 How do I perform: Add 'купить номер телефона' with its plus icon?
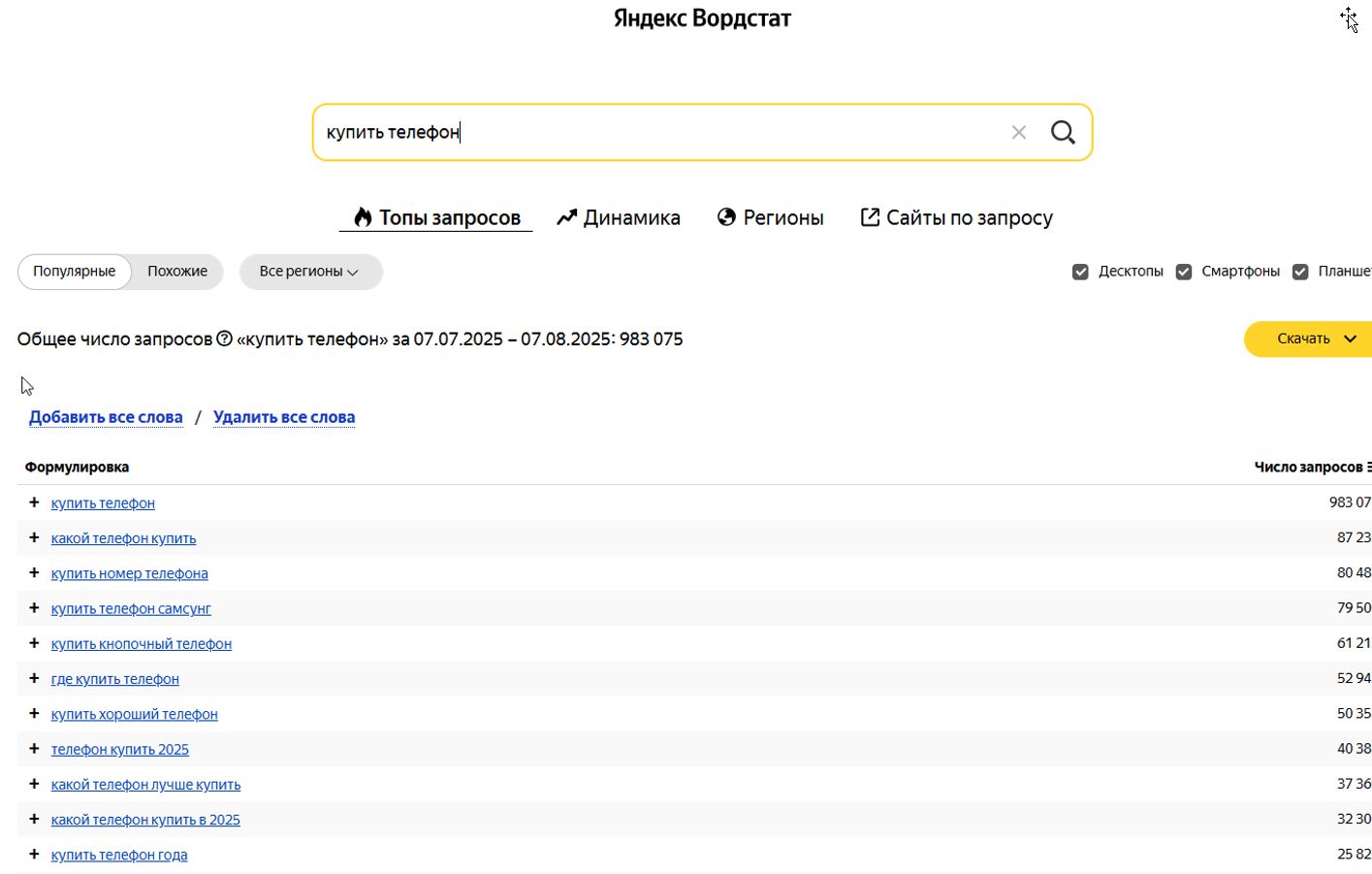point(34,572)
